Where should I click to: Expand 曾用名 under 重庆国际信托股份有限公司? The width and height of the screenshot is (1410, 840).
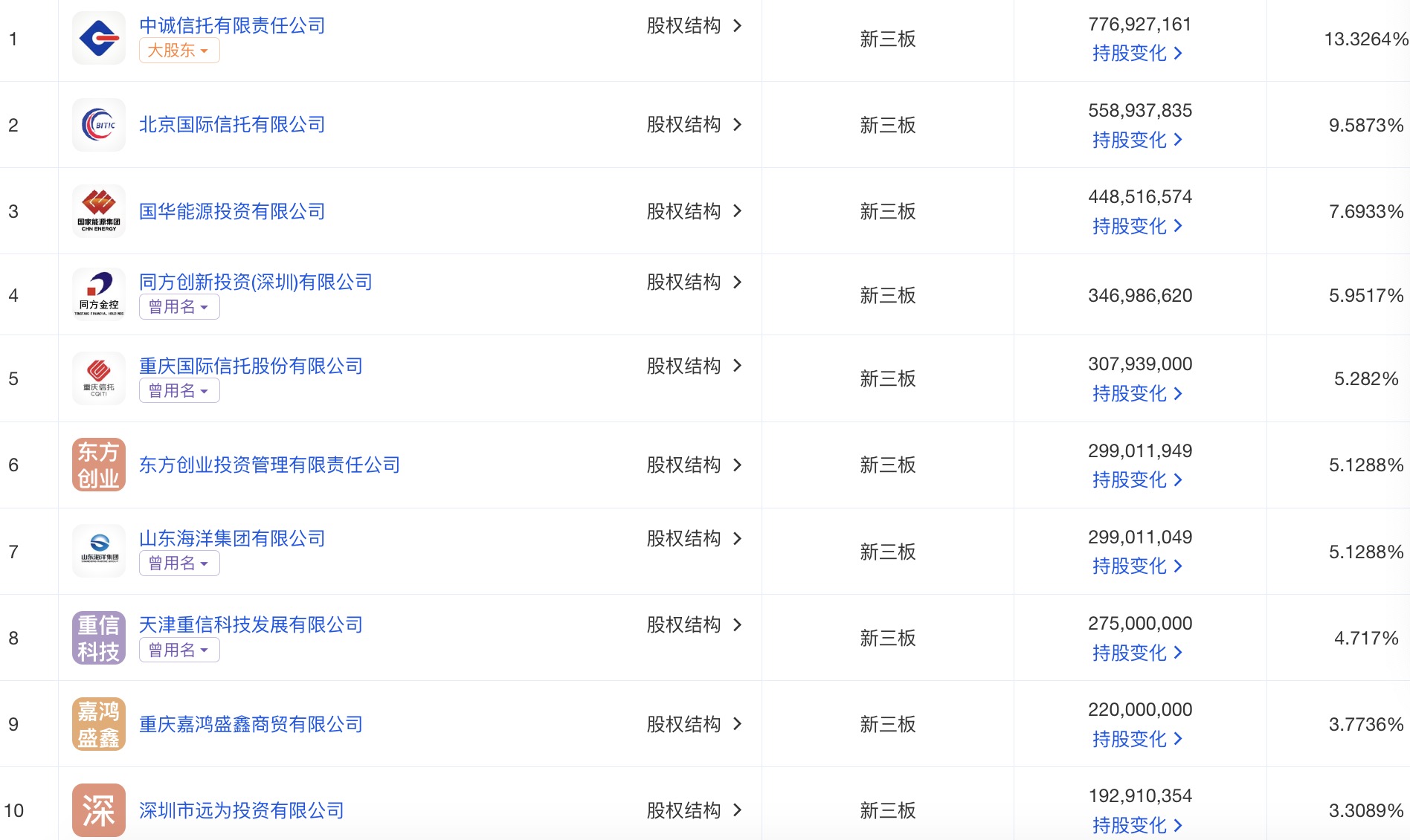[x=179, y=391]
